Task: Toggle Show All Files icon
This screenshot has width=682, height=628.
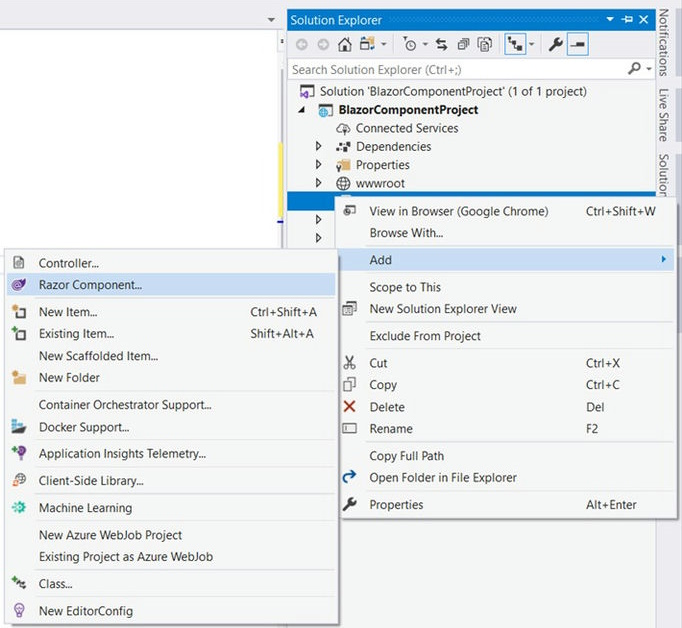Action: (485, 44)
